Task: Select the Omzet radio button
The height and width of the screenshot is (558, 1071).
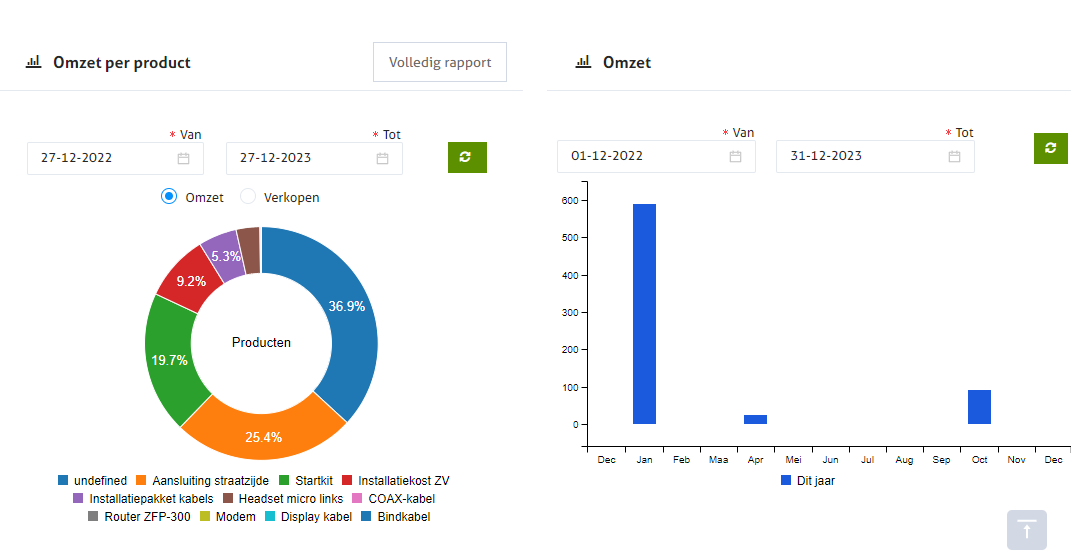Action: click(169, 197)
